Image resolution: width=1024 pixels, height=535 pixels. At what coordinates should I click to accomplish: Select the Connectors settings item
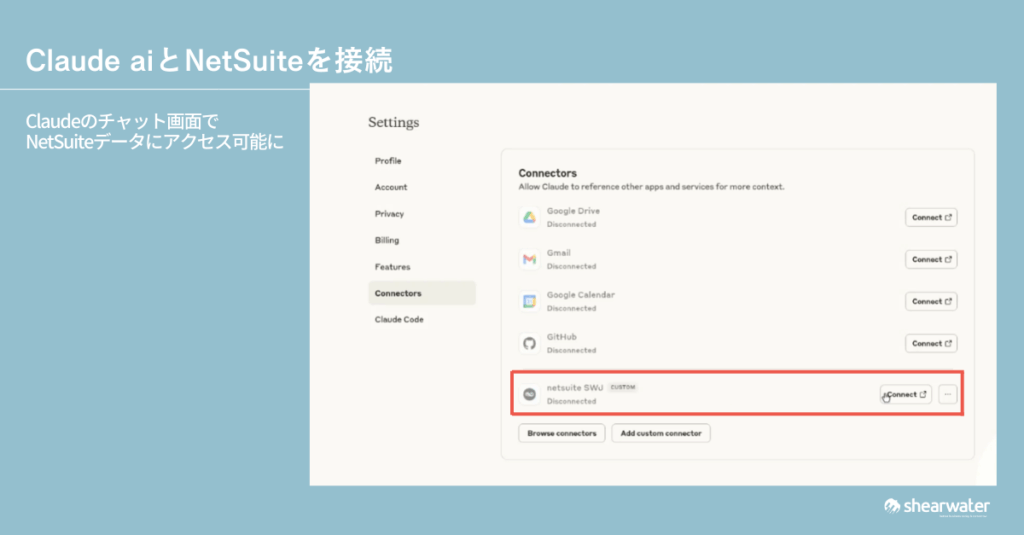(x=422, y=293)
